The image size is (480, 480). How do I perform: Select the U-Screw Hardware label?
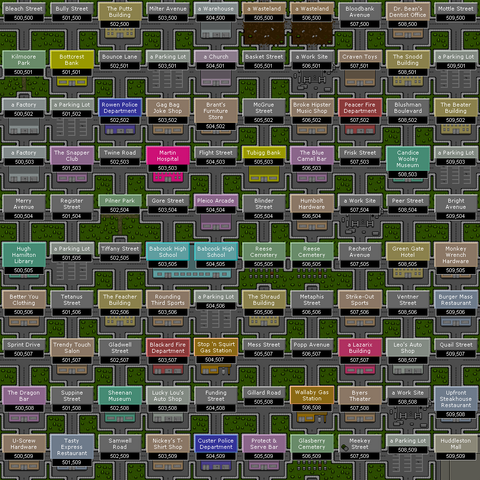click(24, 444)
